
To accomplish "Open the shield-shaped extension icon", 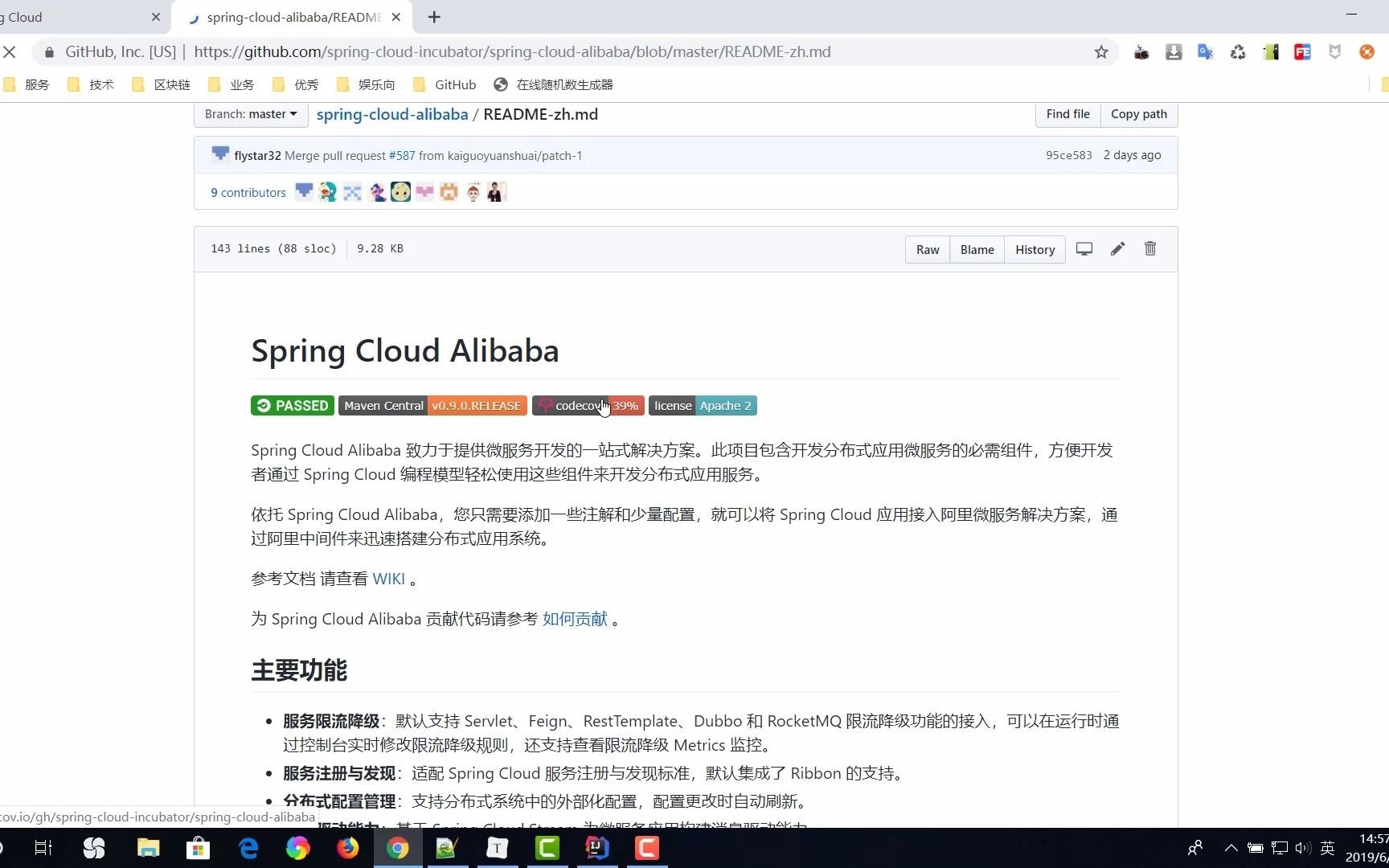I will tap(1334, 52).
